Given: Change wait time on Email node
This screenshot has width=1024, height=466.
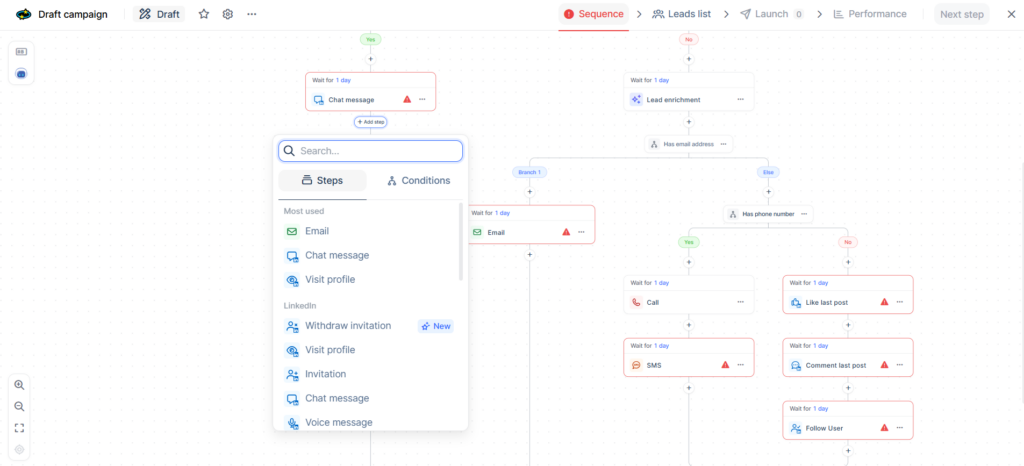Looking at the screenshot, I should click(x=502, y=213).
